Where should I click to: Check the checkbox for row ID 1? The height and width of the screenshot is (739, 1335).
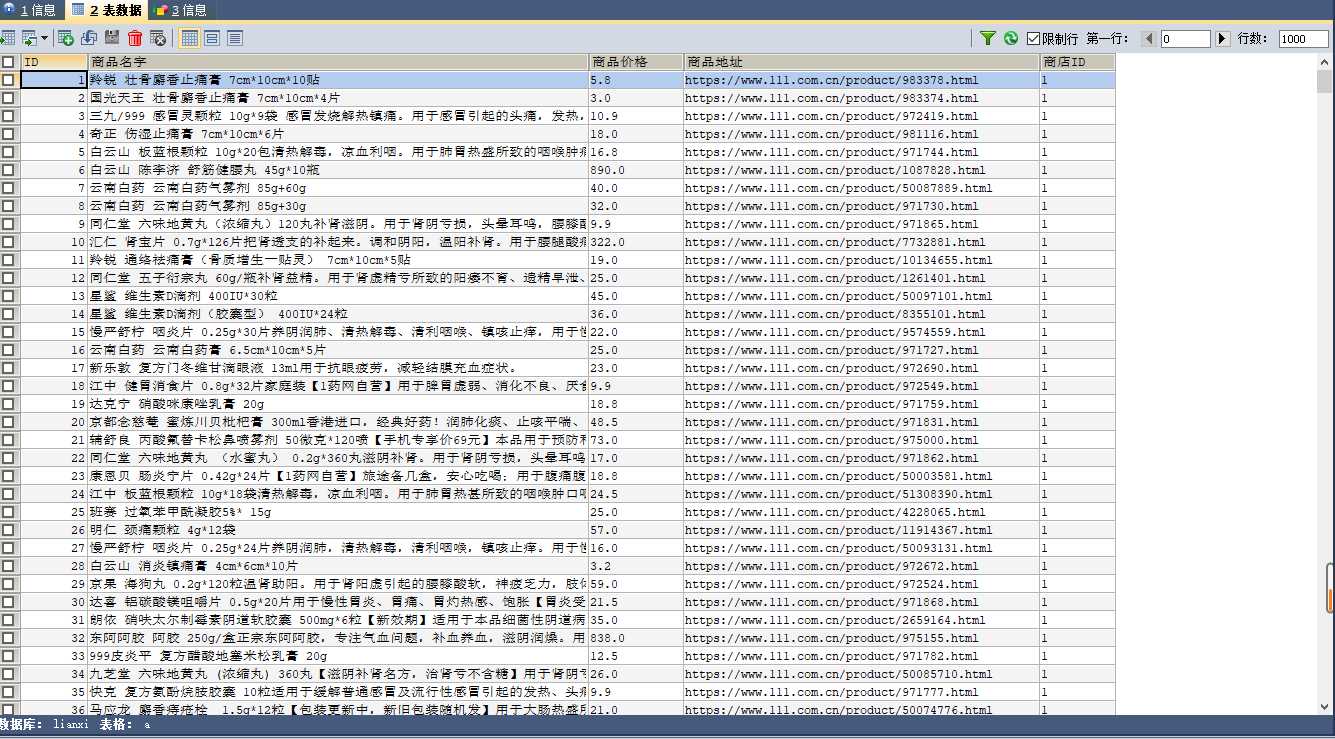8,80
